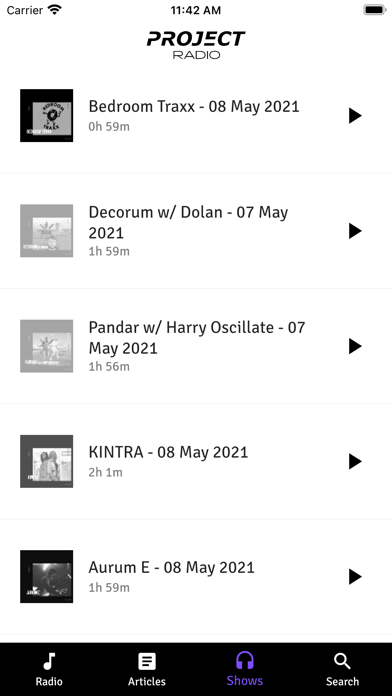The image size is (392, 696).
Task: Open KINTRA cover thumbnail
Action: (47, 462)
